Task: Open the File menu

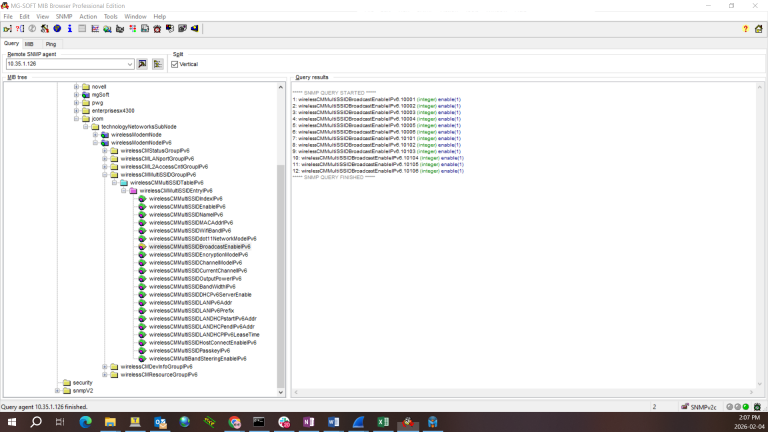Action: click(8, 16)
